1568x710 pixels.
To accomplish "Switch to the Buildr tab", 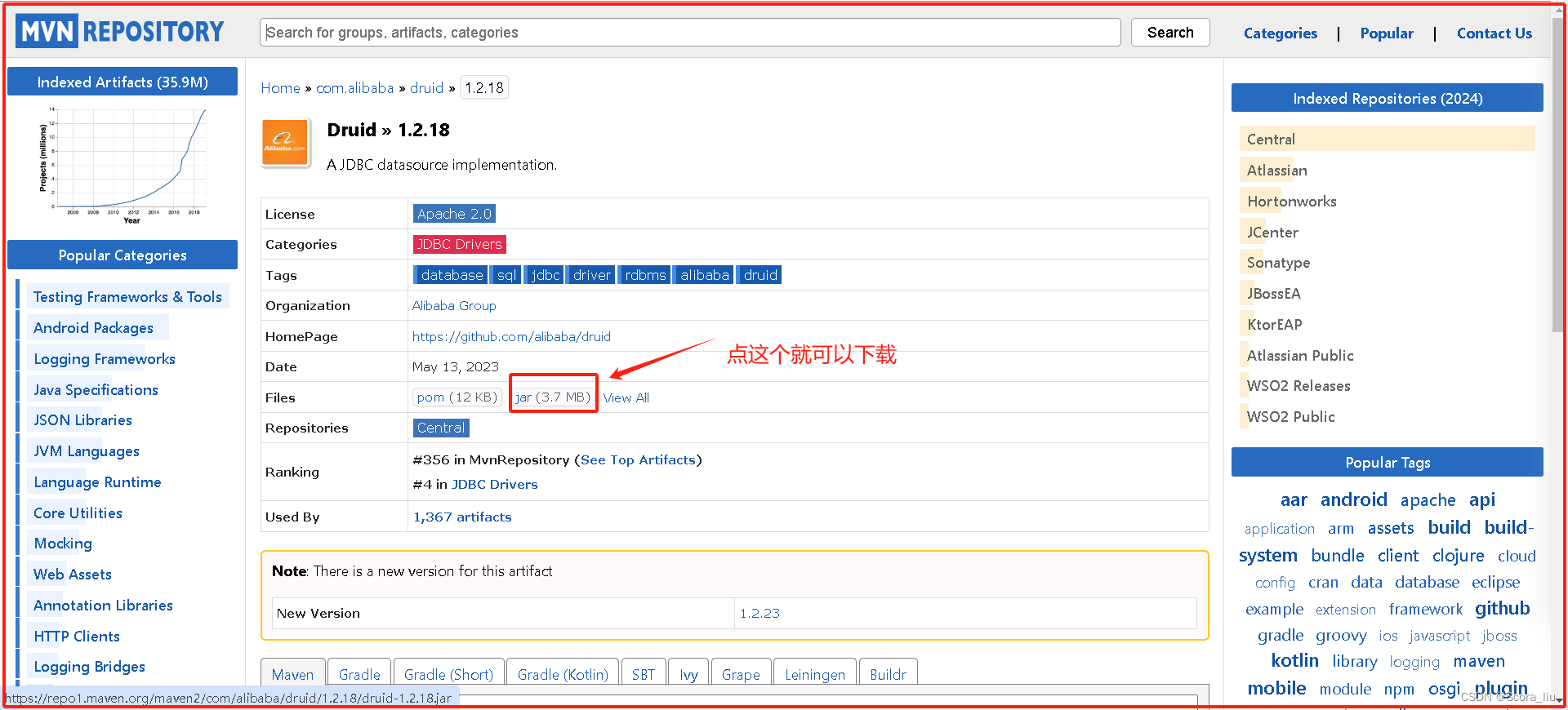I will point(888,674).
